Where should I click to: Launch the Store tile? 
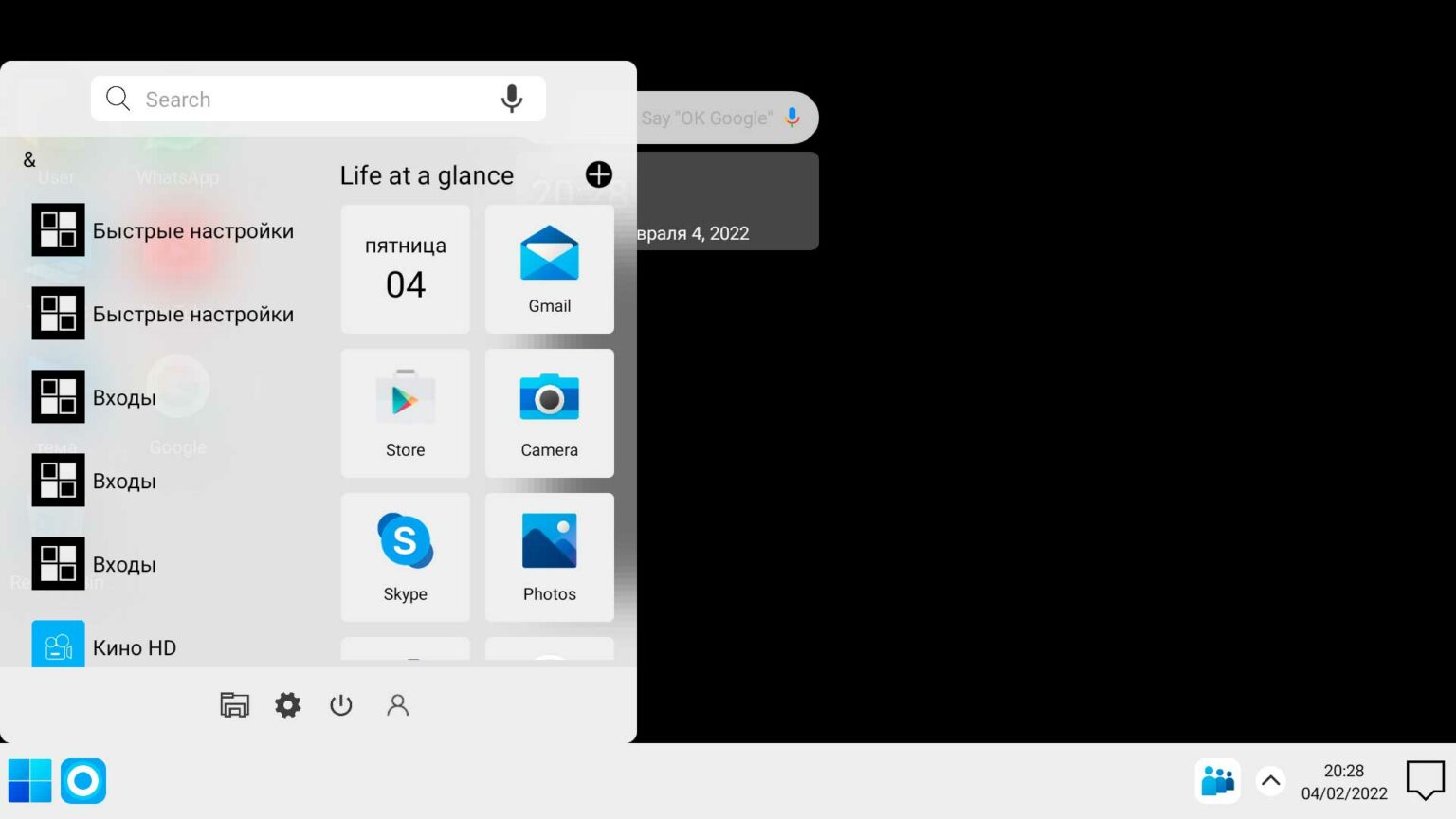click(x=405, y=412)
